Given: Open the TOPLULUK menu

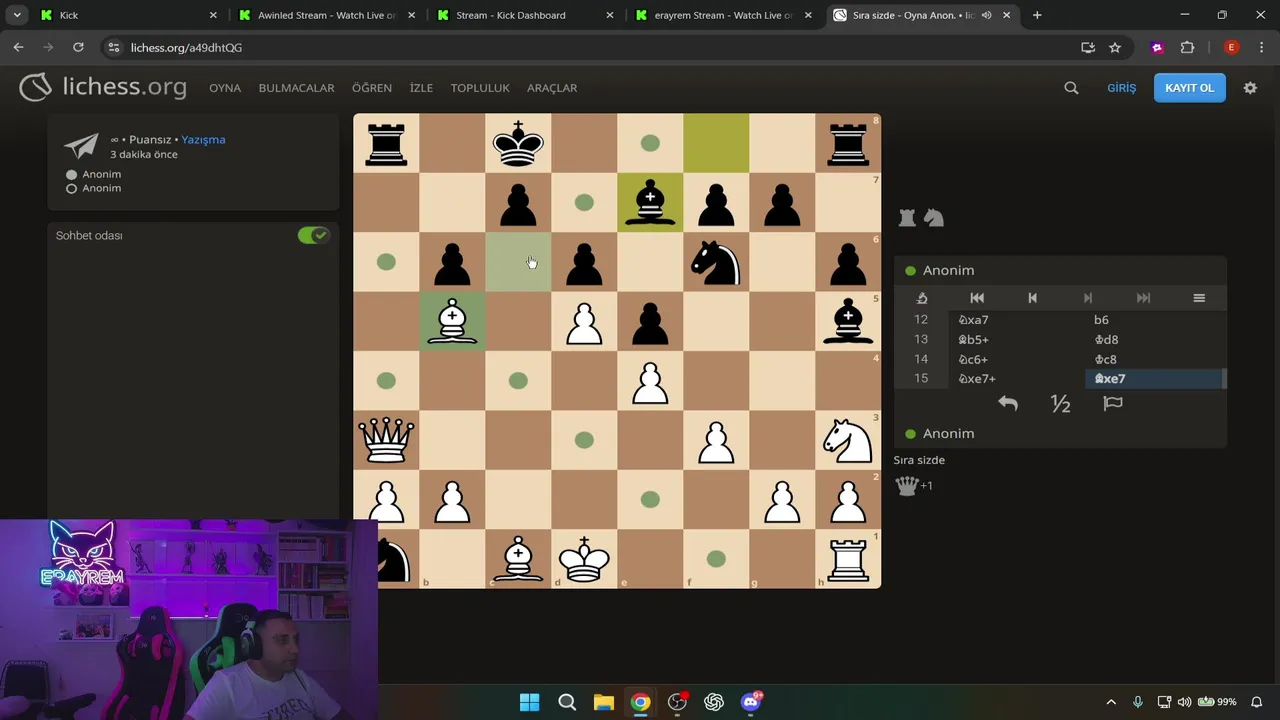Looking at the screenshot, I should tap(480, 88).
